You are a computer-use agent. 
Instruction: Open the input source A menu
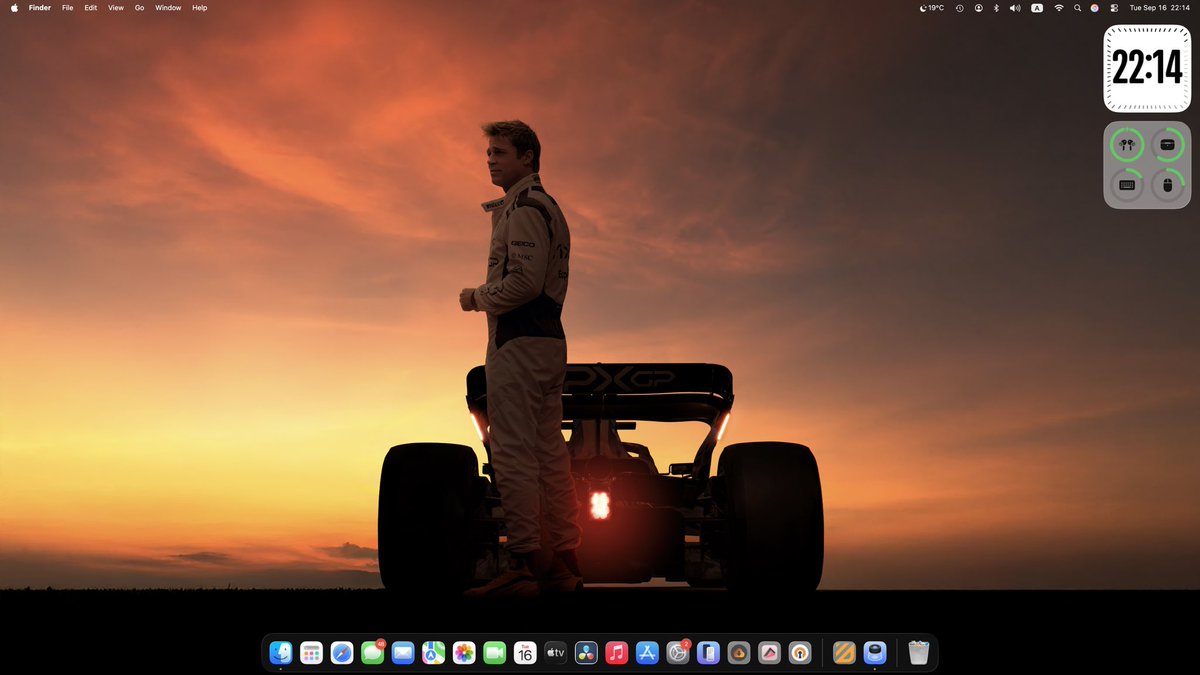pyautogui.click(x=1037, y=7)
